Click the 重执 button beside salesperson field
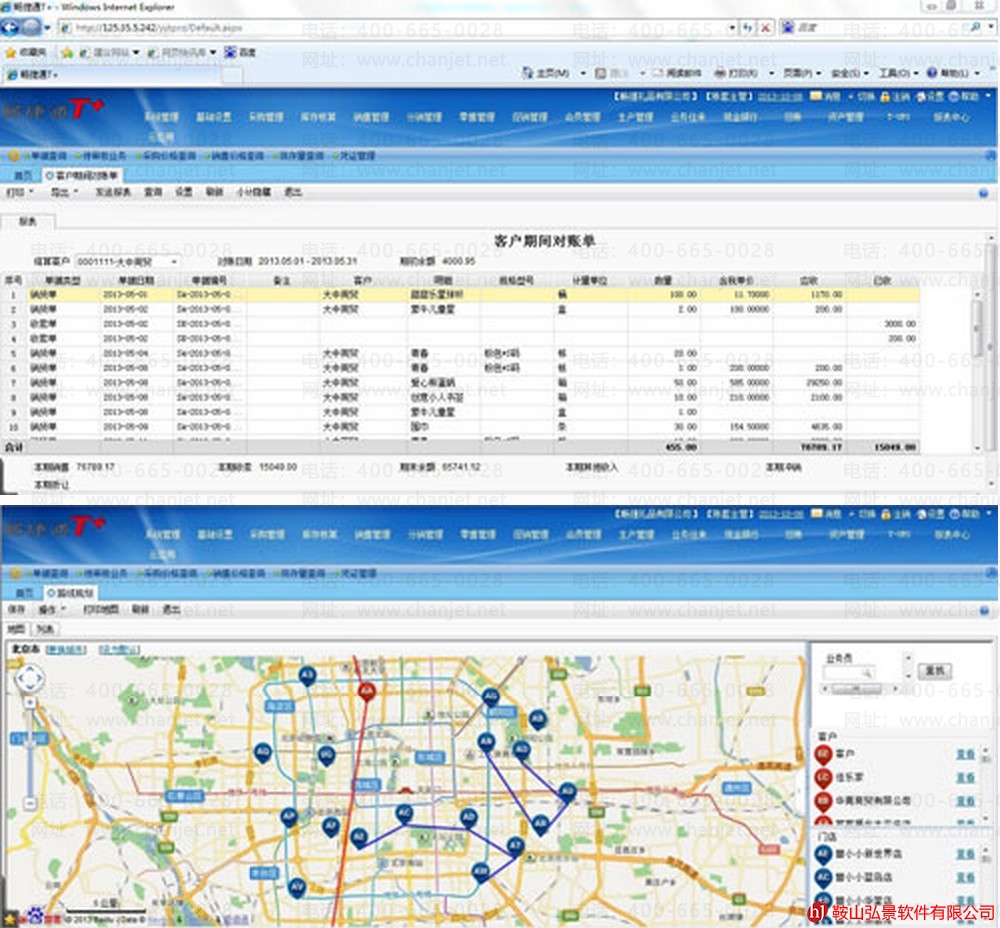 (934, 670)
